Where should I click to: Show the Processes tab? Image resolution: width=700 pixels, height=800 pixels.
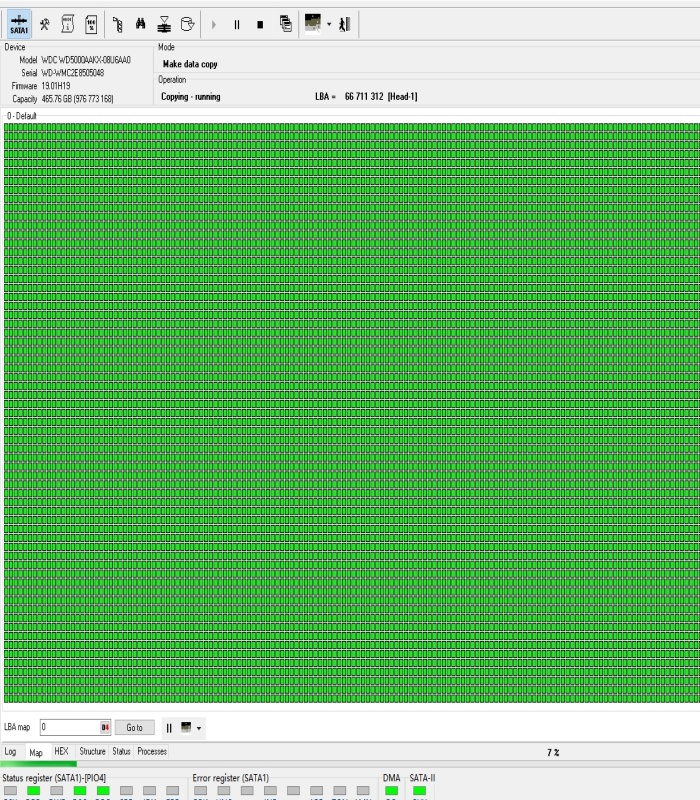[152, 751]
